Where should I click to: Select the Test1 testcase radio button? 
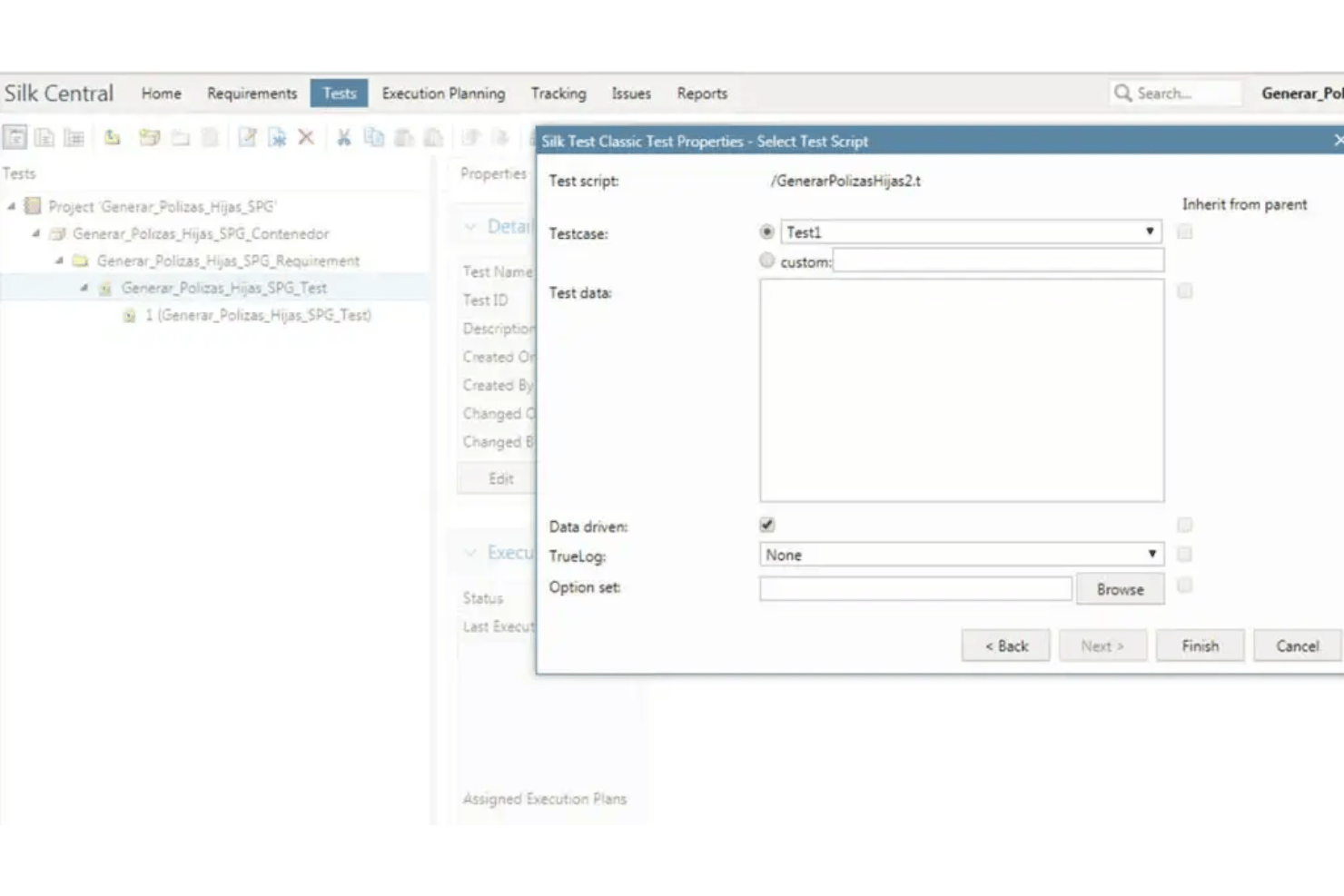coord(767,232)
